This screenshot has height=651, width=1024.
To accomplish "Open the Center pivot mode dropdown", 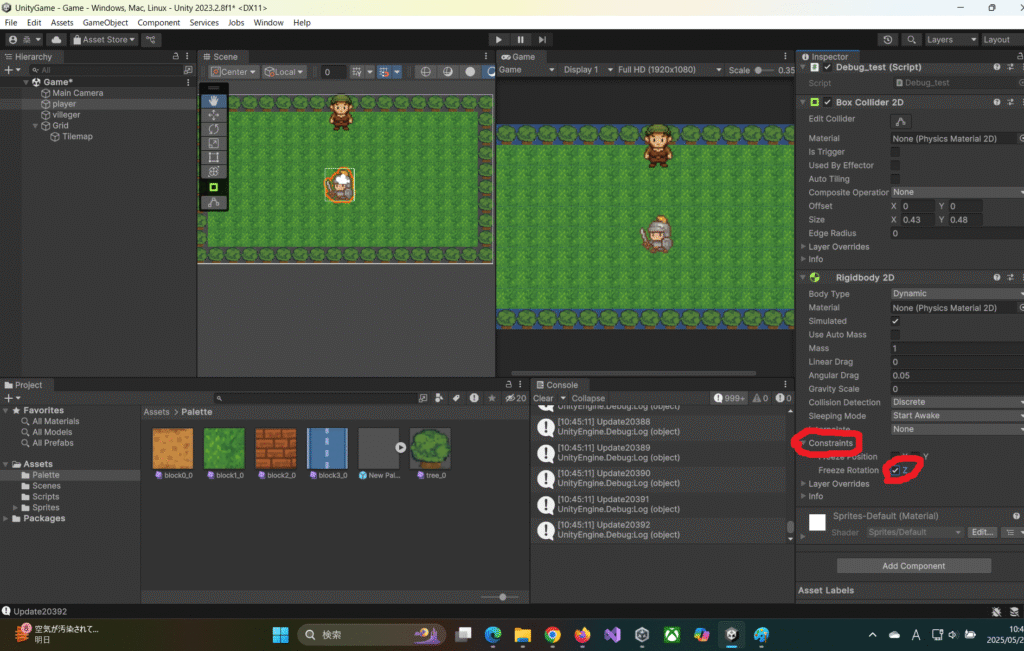I will click(233, 72).
